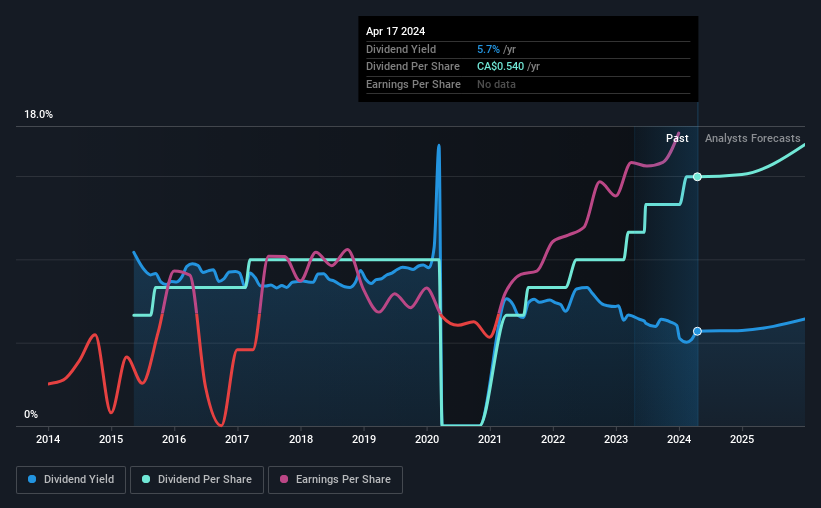Click the 2021 x-axis label
Image resolution: width=821 pixels, height=508 pixels.
[490, 439]
